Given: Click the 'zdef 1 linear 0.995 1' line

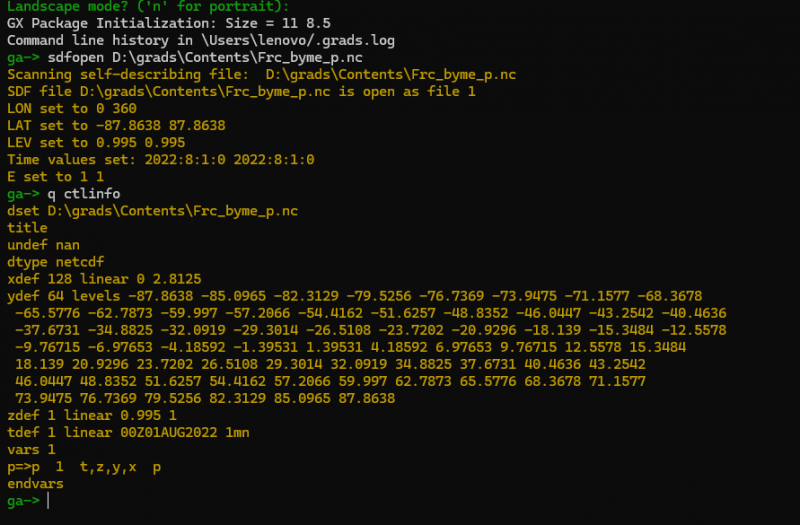Looking at the screenshot, I should point(90,415).
